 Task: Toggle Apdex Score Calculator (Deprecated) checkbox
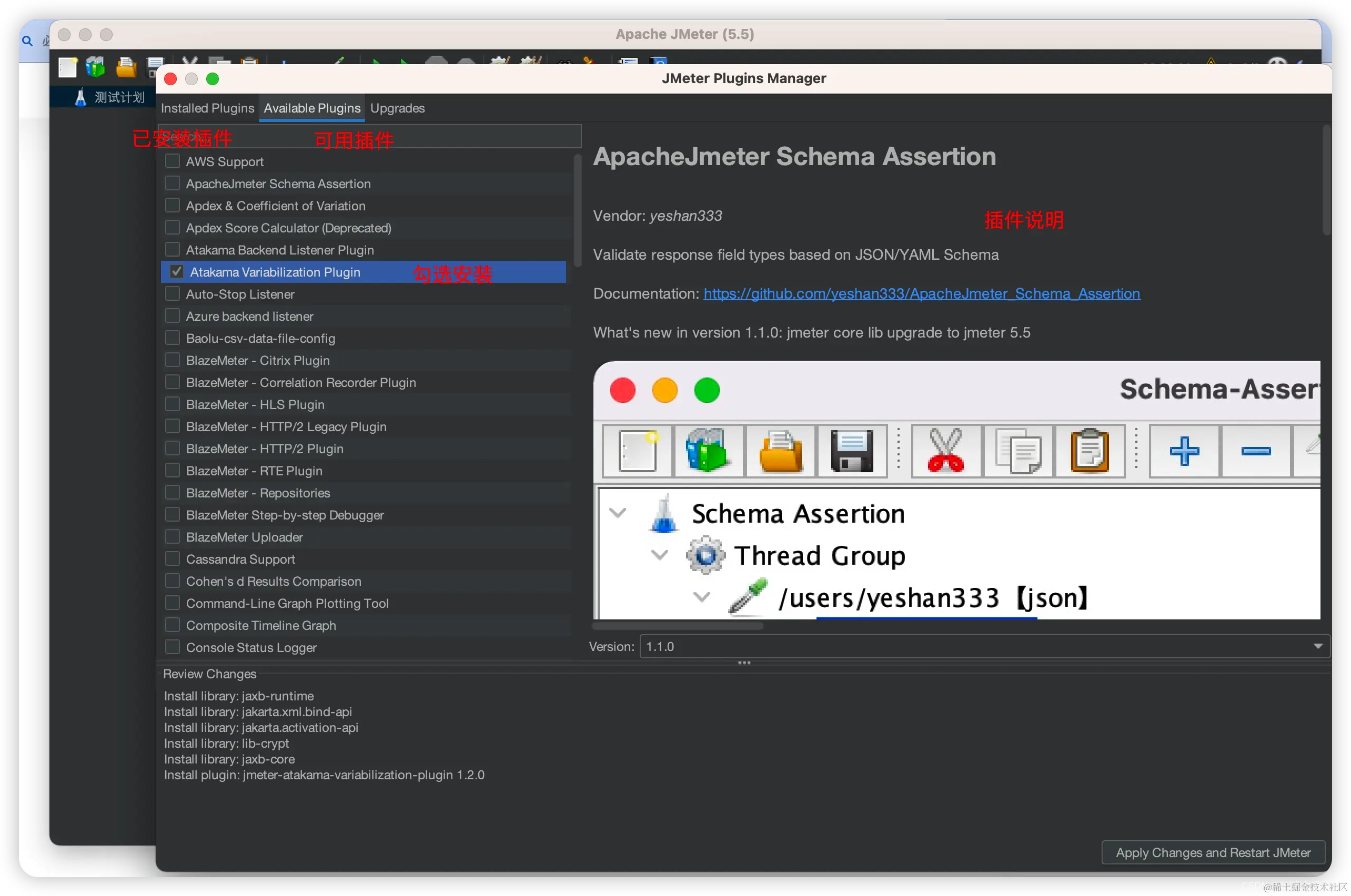pos(172,228)
